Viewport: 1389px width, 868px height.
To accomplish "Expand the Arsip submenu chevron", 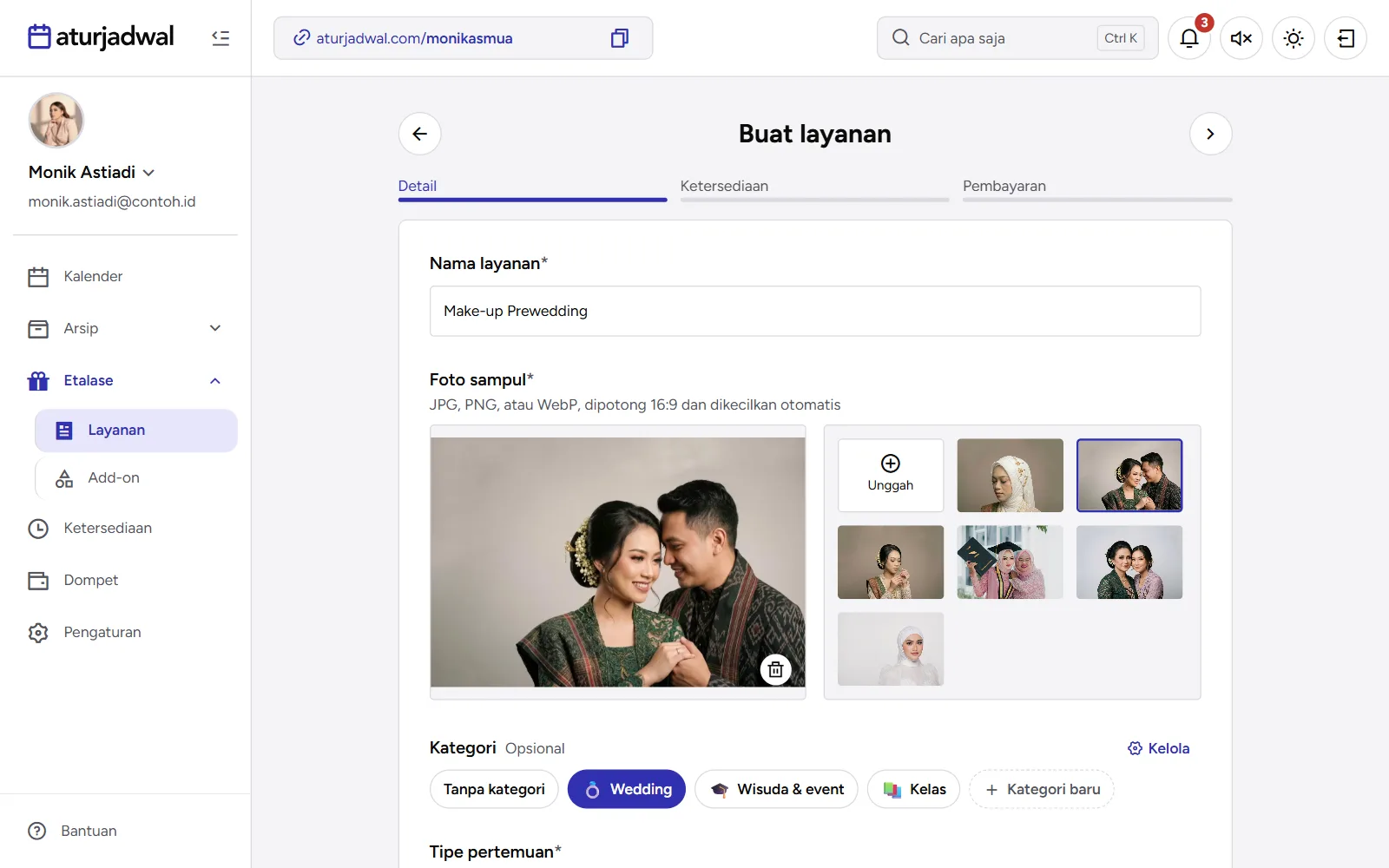I will point(215,328).
